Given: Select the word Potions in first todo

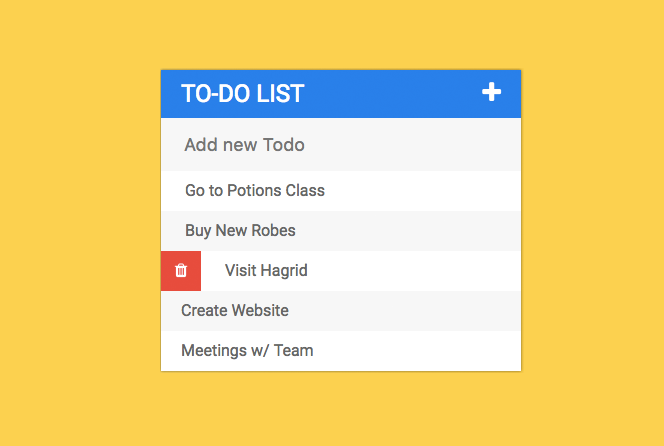Looking at the screenshot, I should (254, 191).
